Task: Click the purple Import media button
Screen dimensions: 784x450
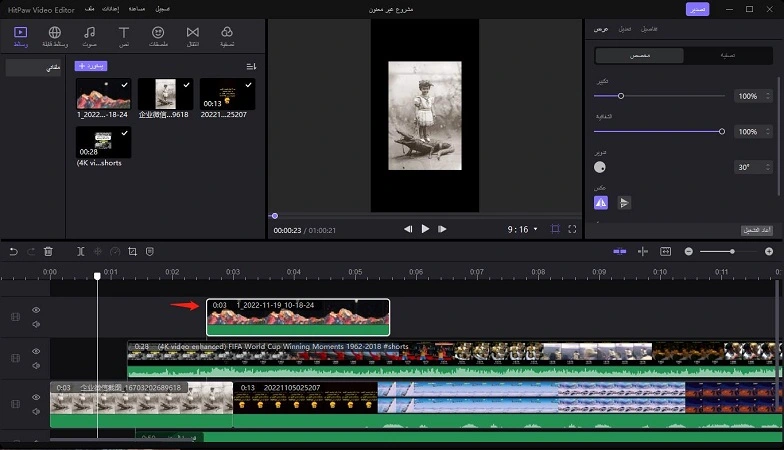Action: pos(91,66)
